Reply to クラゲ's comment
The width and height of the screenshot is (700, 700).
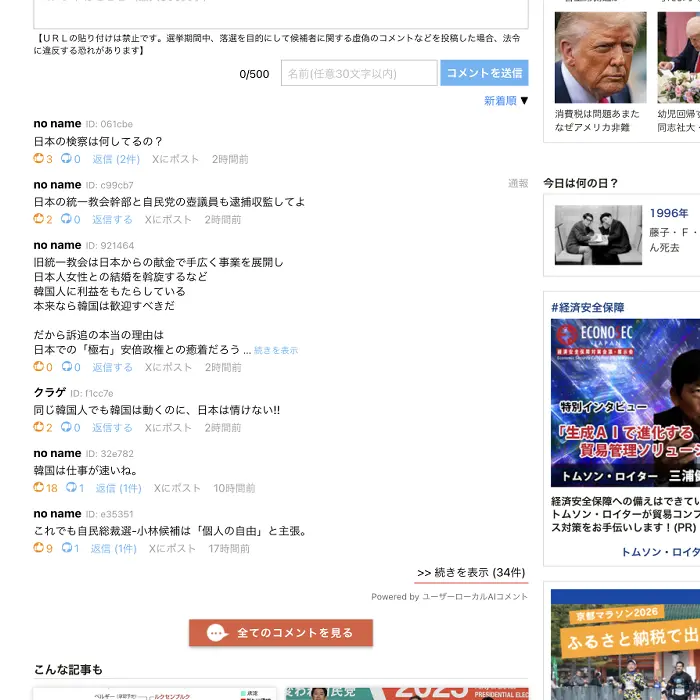(x=112, y=428)
